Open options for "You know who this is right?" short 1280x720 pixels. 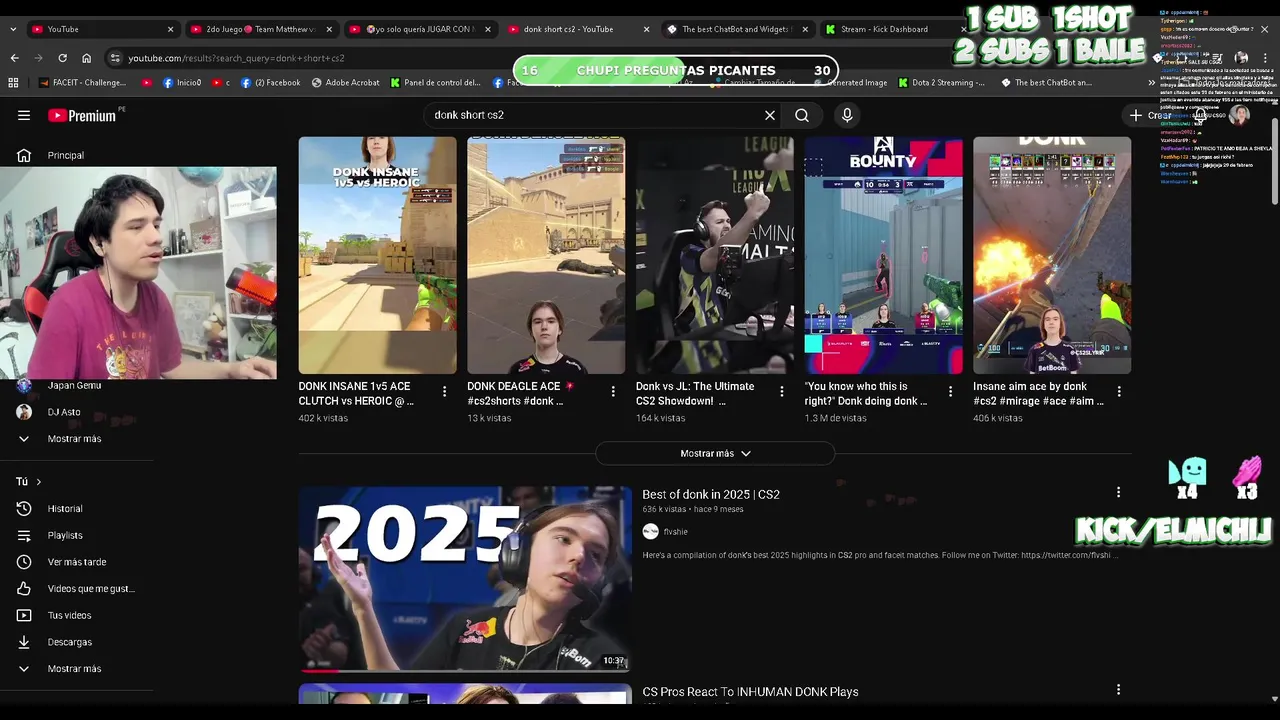tap(951, 392)
